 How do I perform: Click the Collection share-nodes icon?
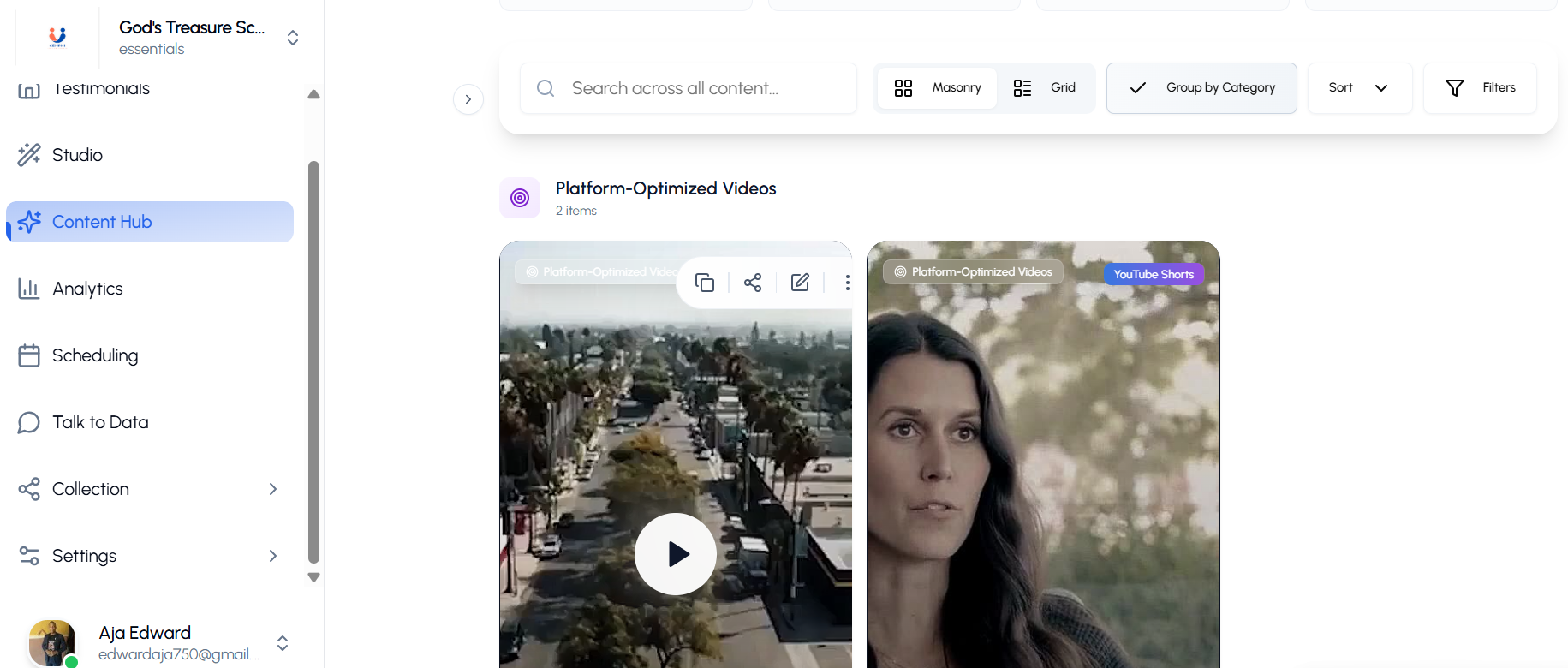coord(29,489)
